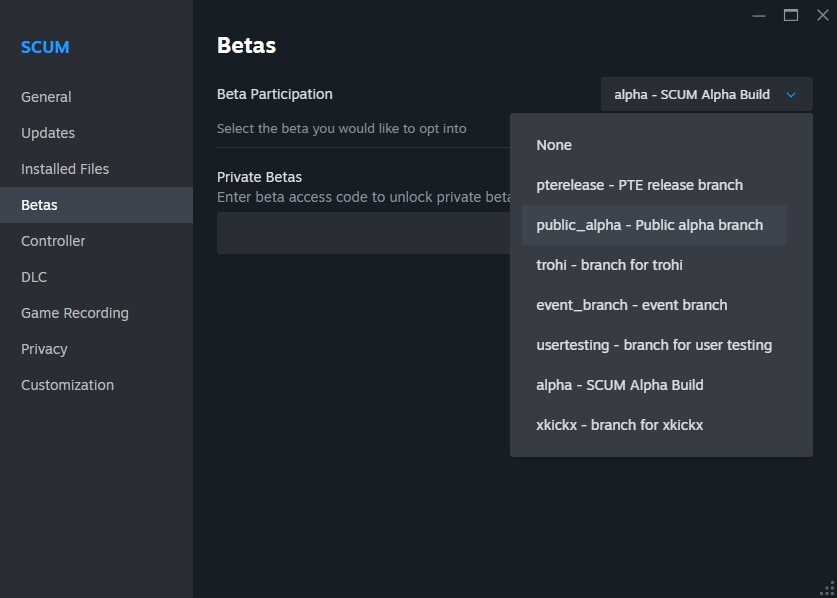
Task: Click the dropdown chevron arrow icon
Action: pyautogui.click(x=791, y=95)
